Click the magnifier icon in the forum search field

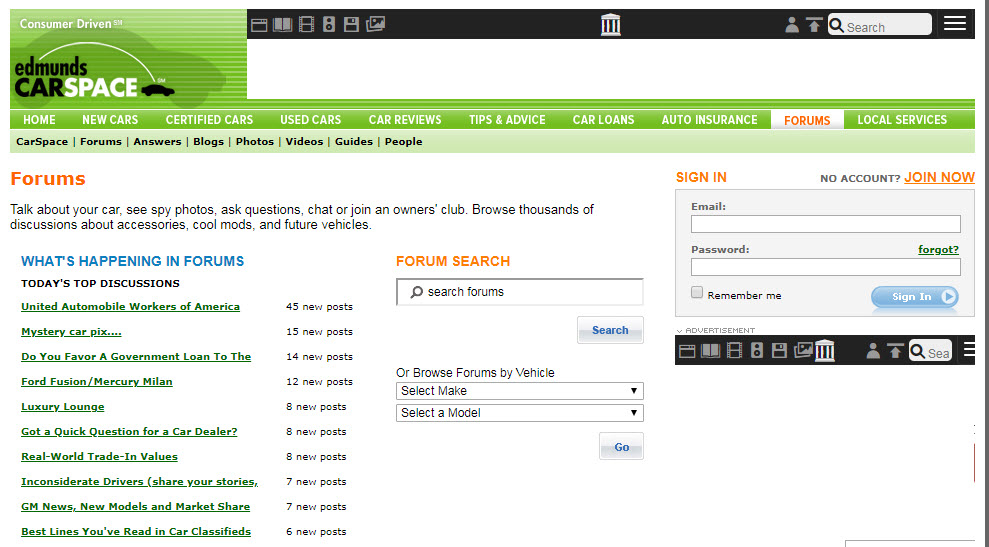click(416, 292)
